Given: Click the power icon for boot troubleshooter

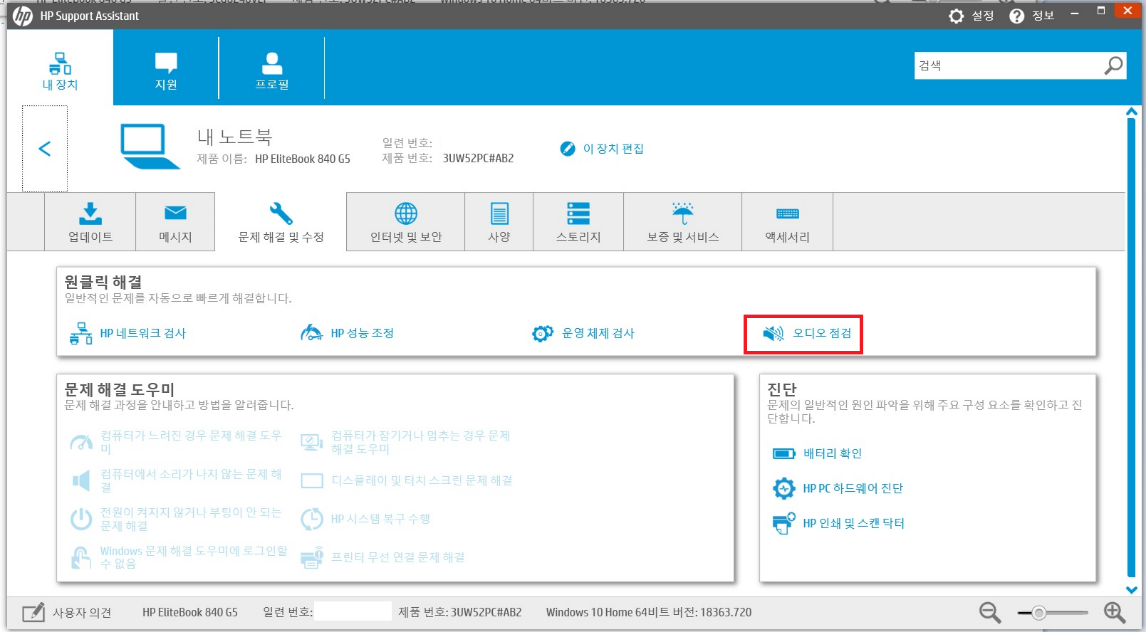Looking at the screenshot, I should (80, 519).
